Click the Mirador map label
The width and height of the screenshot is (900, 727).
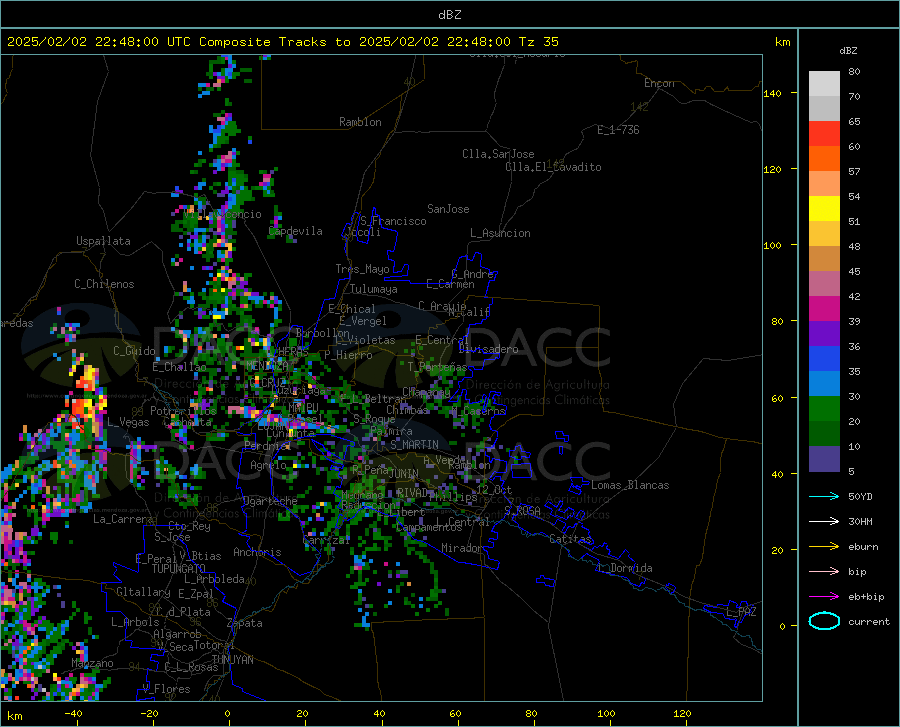tap(462, 548)
